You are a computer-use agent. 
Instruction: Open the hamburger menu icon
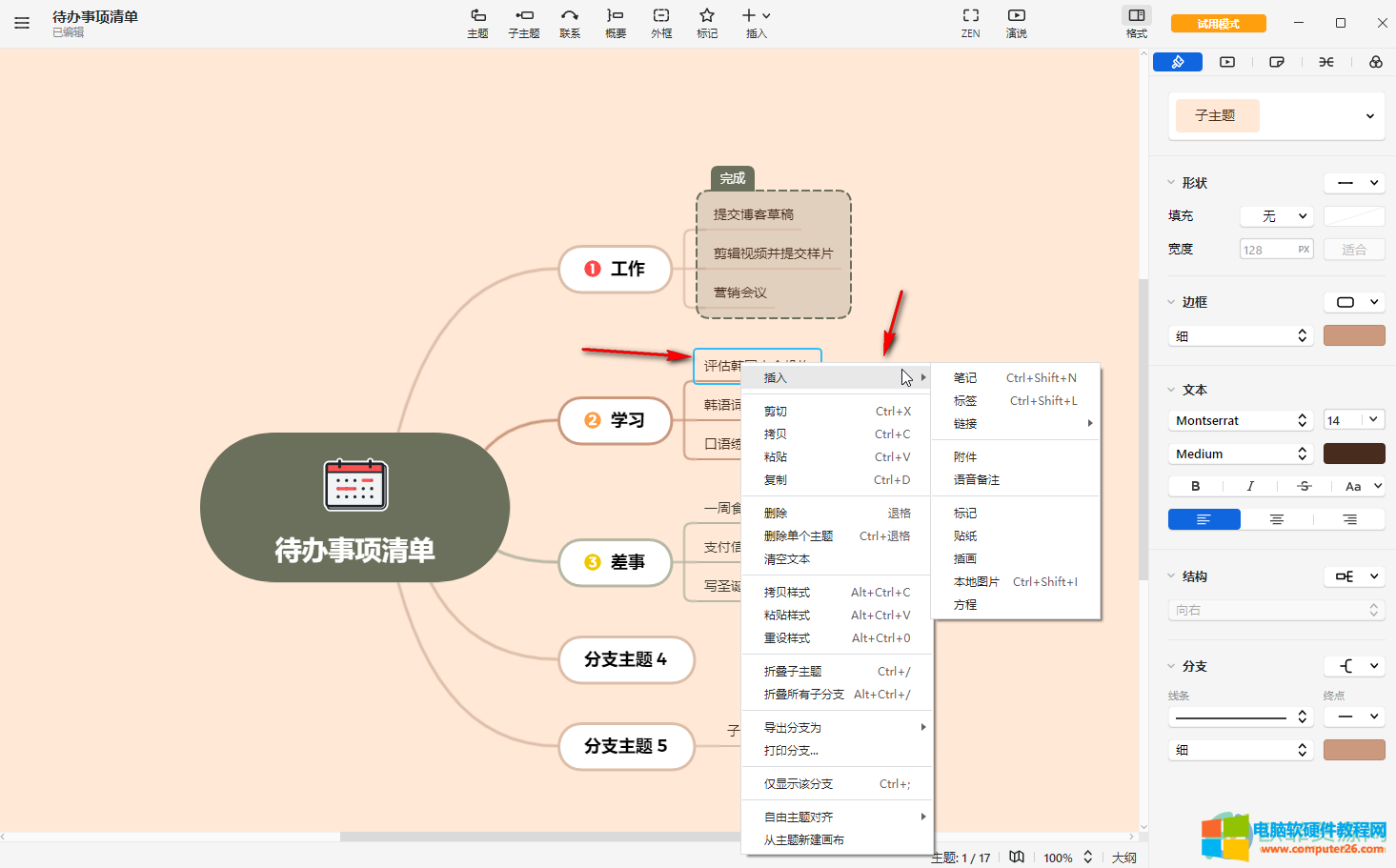(22, 23)
